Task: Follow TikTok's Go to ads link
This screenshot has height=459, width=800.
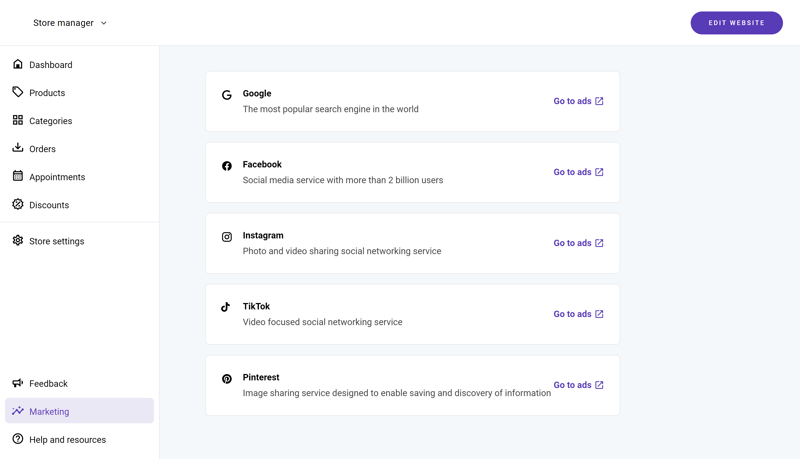Action: tap(579, 314)
